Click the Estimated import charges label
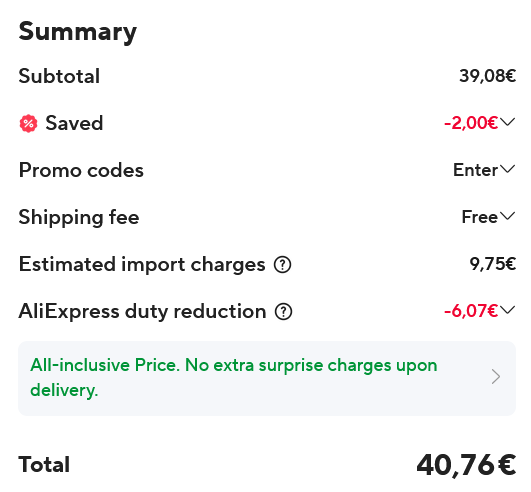 [142, 264]
